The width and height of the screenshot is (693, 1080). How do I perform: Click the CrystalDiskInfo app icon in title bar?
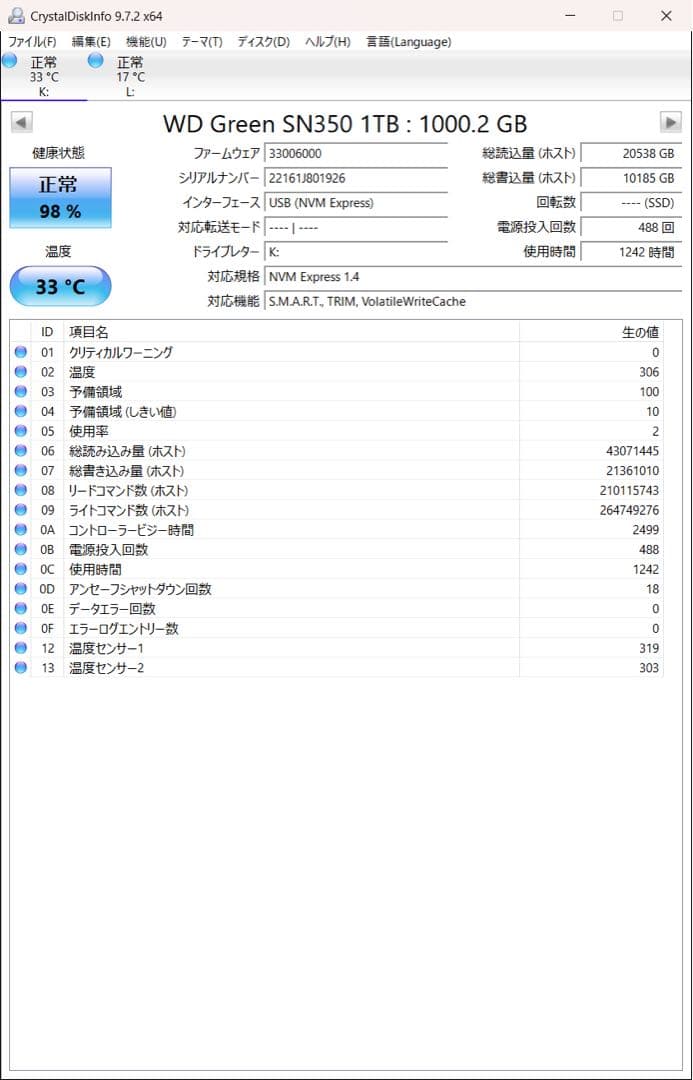[17, 16]
